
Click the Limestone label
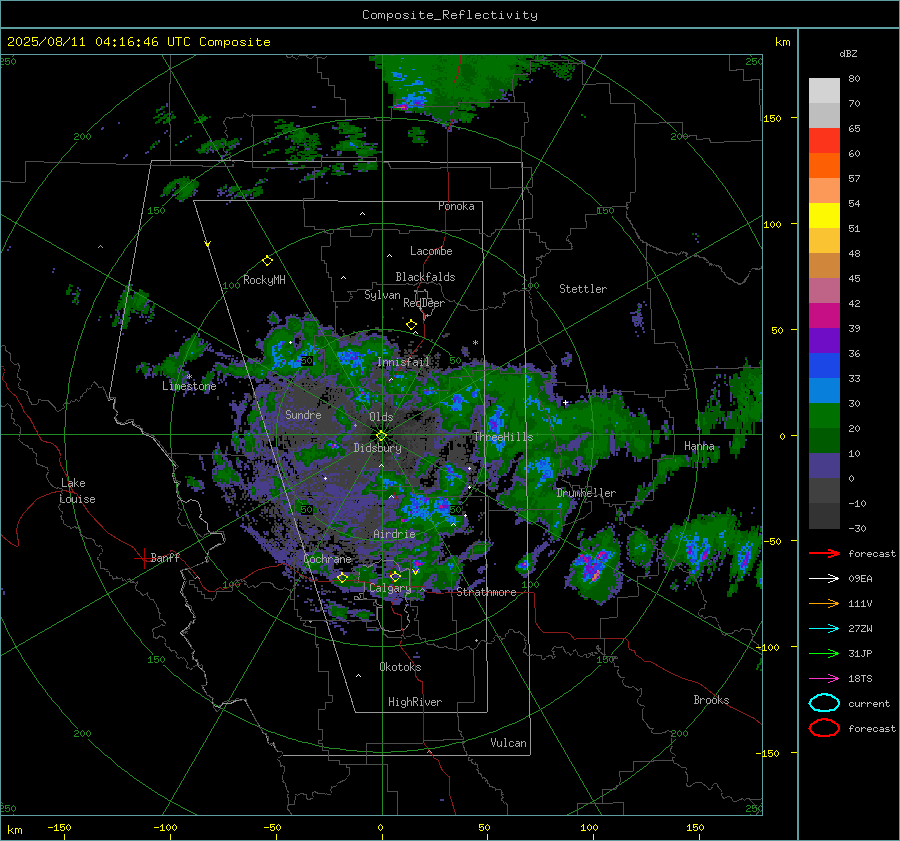[189, 386]
